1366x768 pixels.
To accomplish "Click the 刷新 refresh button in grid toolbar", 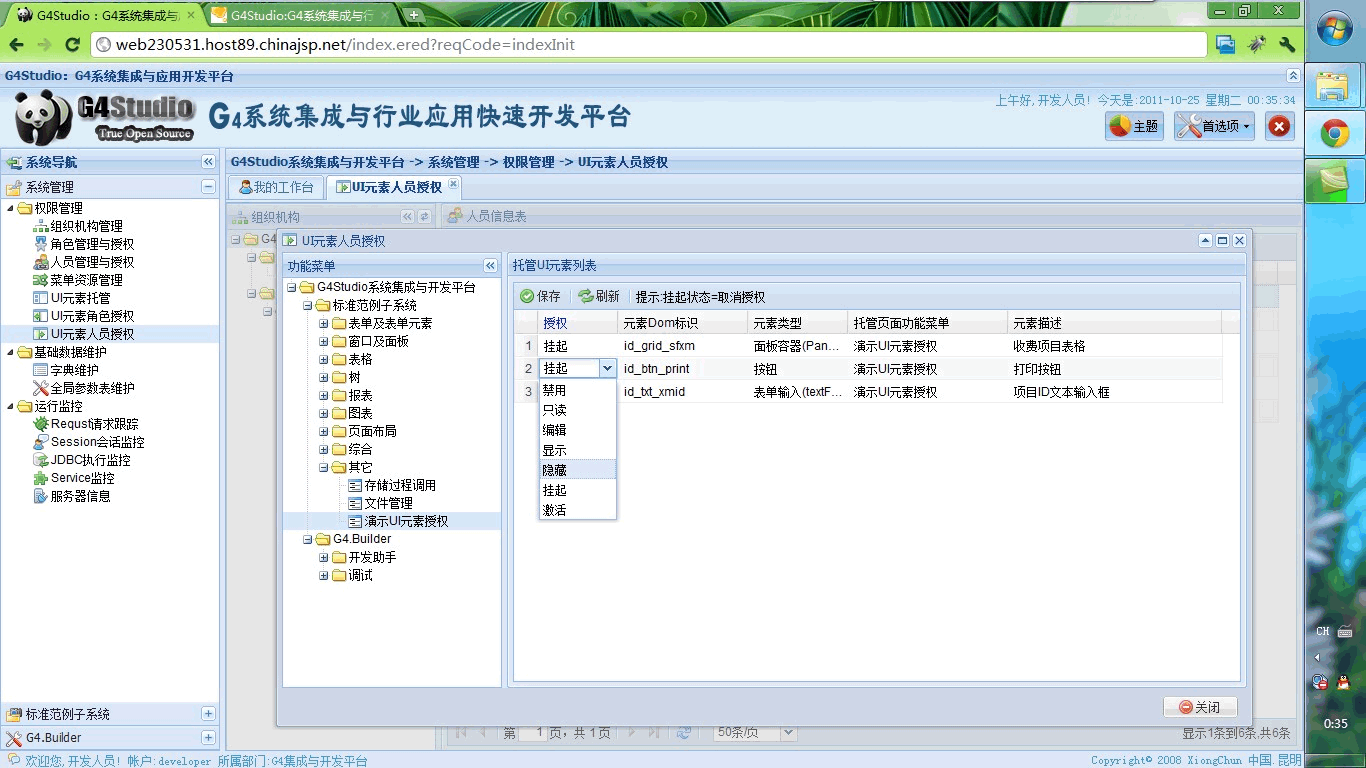I will click(x=598, y=296).
